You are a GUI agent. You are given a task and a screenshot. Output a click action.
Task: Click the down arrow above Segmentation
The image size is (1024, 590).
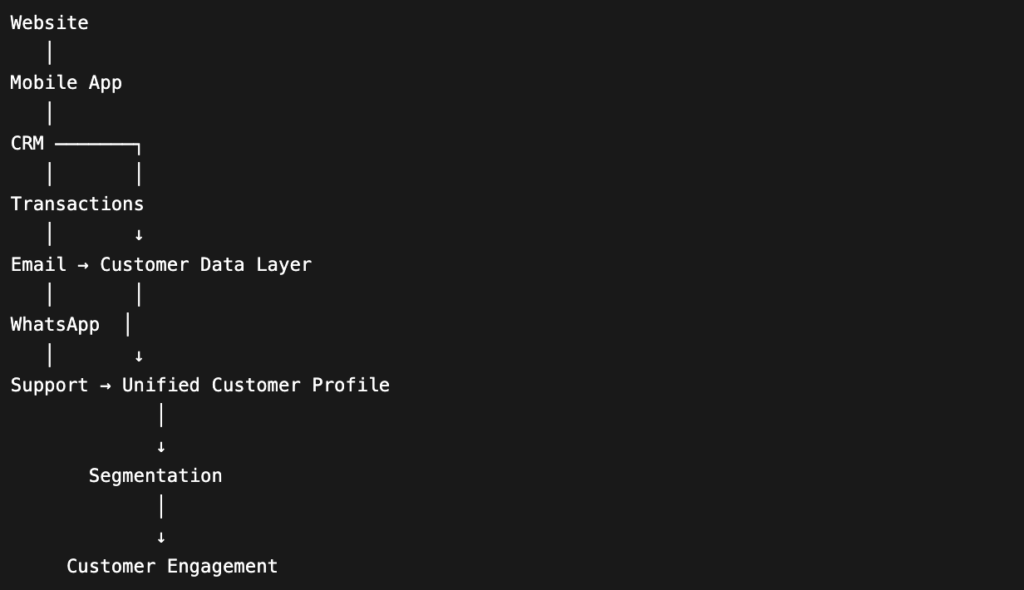[161, 447]
